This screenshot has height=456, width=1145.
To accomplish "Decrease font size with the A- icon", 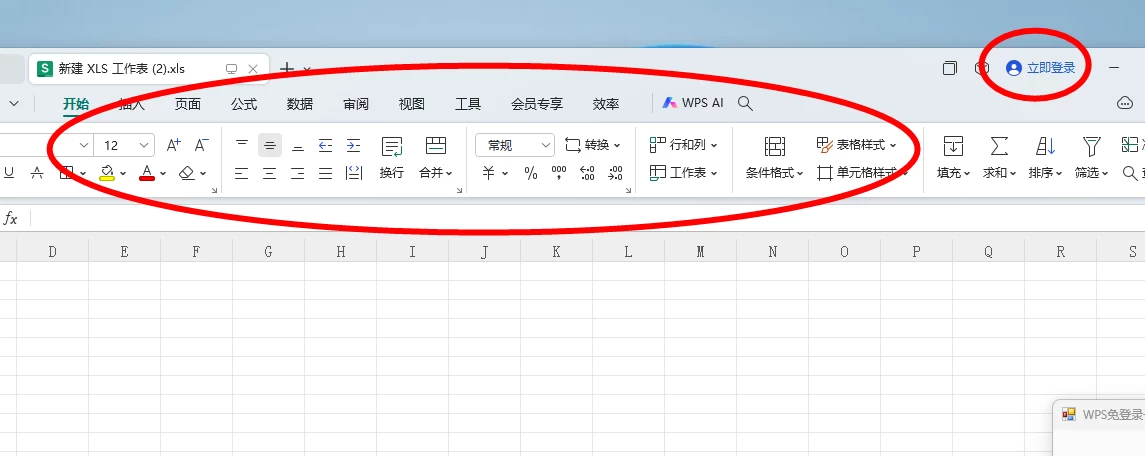I will coord(202,145).
